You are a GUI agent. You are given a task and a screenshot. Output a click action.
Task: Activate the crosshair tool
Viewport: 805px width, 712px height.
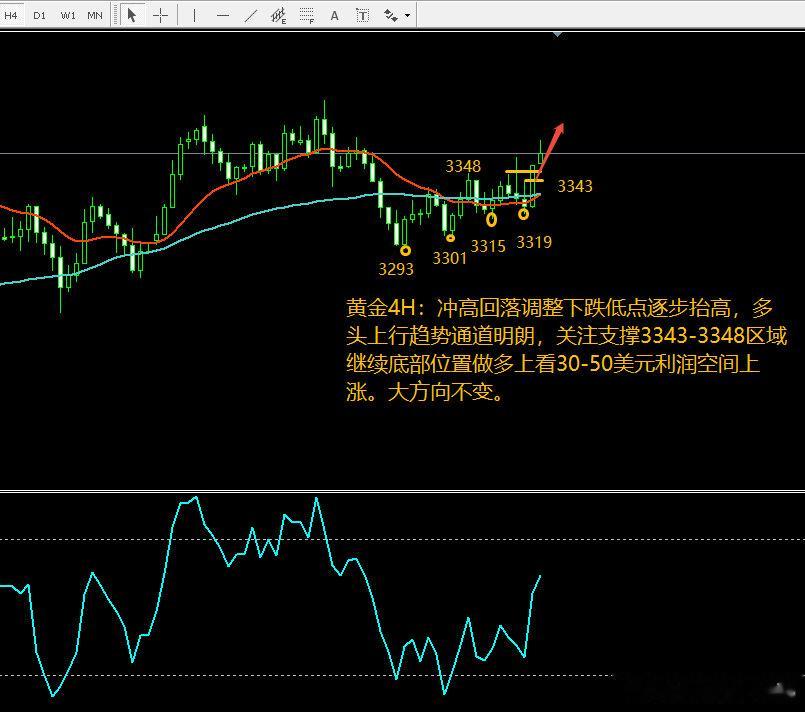(x=160, y=15)
